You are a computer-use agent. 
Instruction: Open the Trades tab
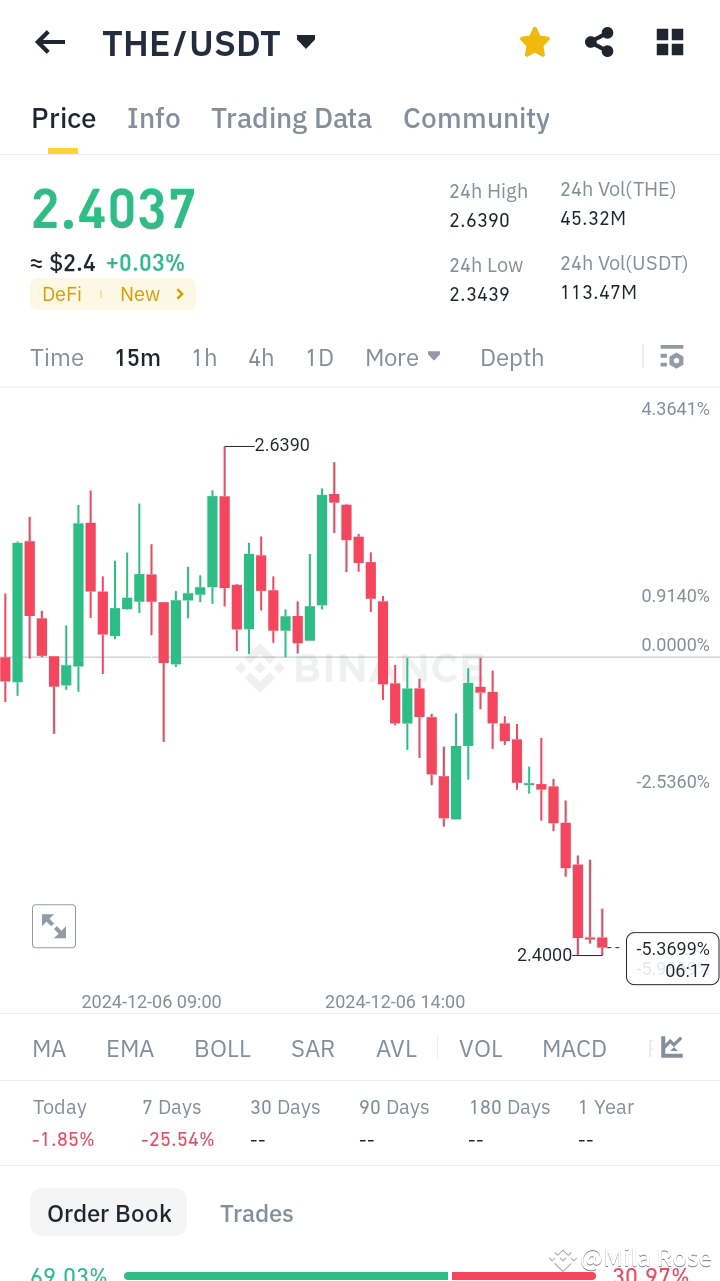256,1213
